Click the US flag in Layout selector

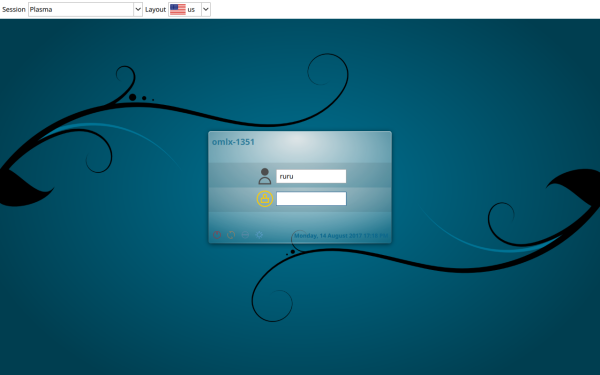coord(178,10)
